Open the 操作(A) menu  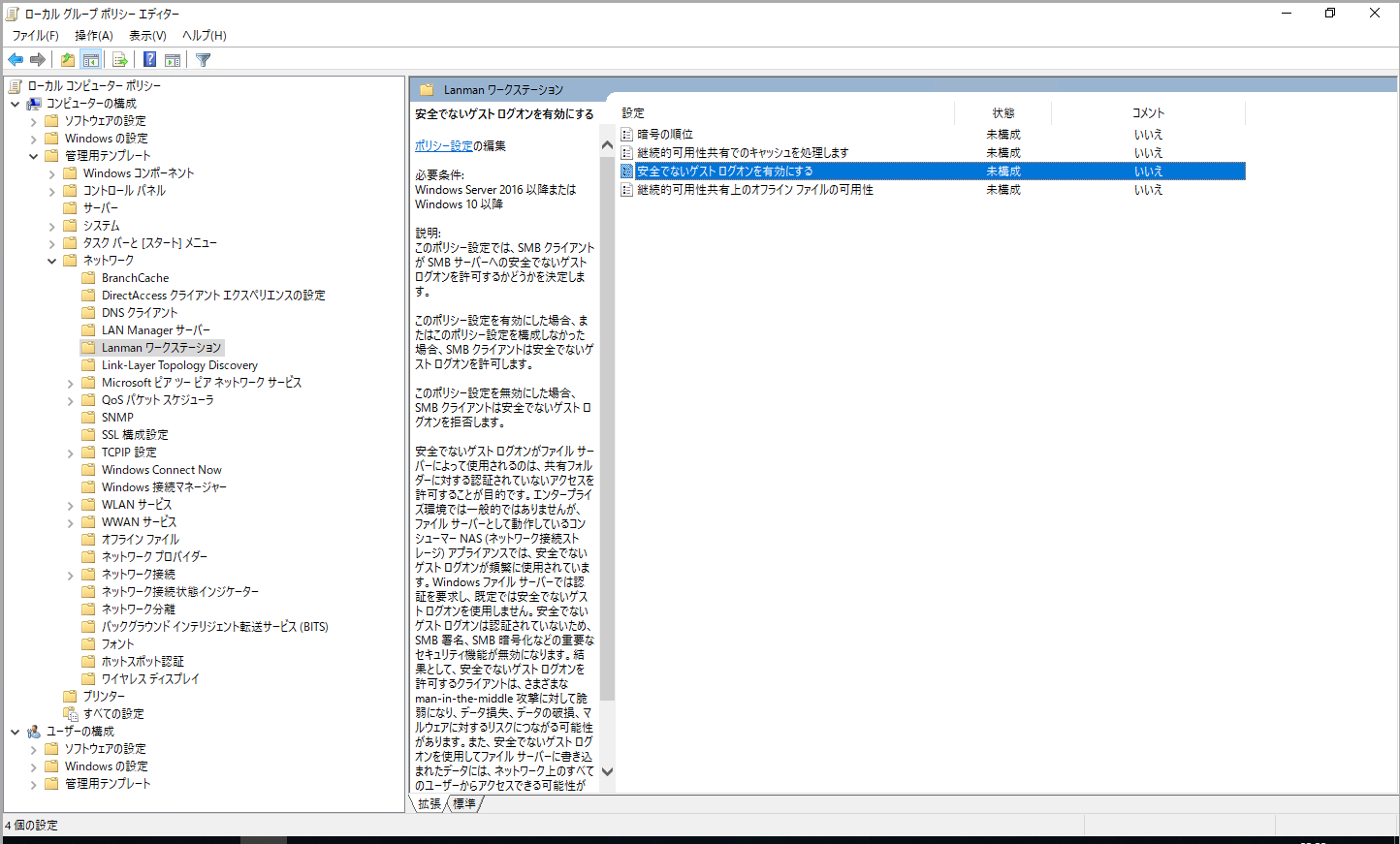point(94,35)
